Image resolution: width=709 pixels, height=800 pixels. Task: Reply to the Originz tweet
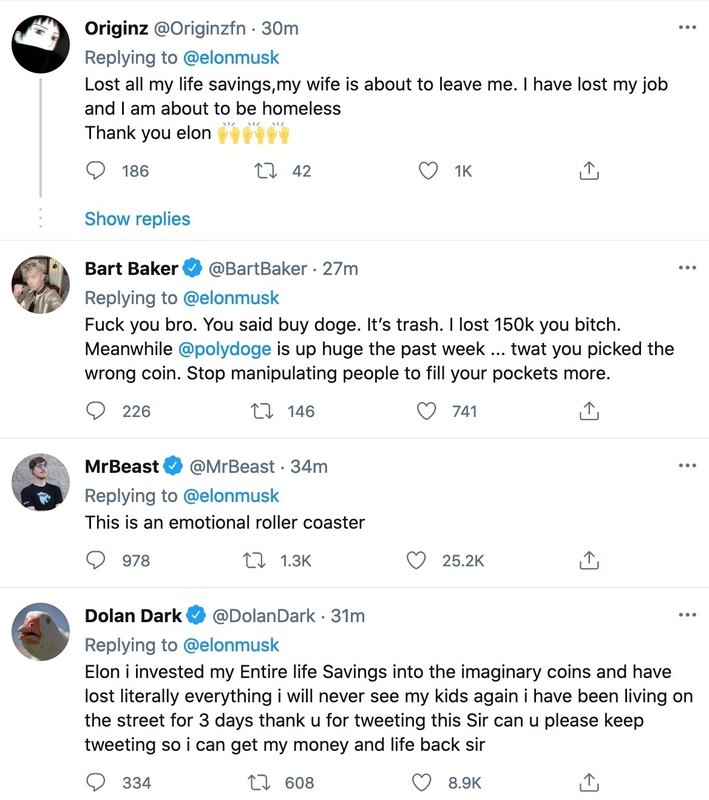pyautogui.click(x=96, y=171)
